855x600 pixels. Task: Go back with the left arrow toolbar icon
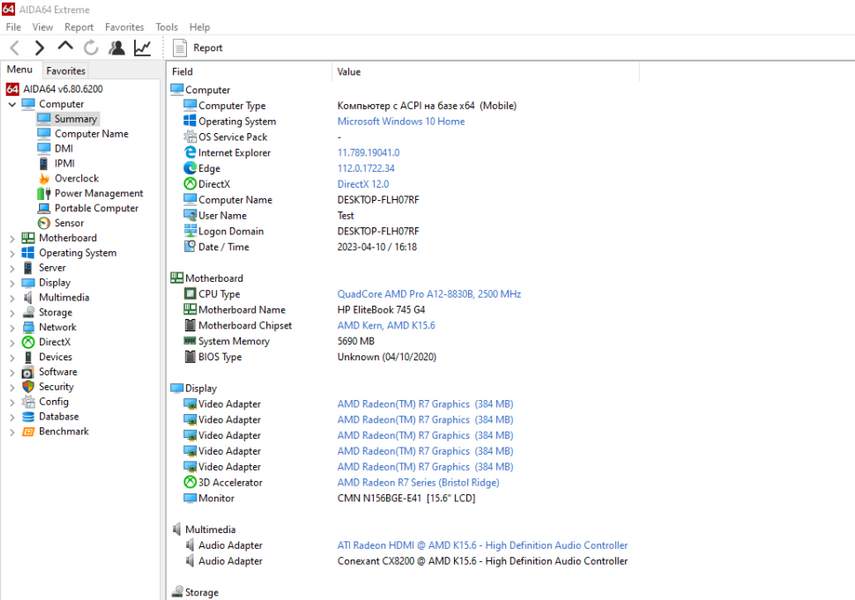click(15, 48)
